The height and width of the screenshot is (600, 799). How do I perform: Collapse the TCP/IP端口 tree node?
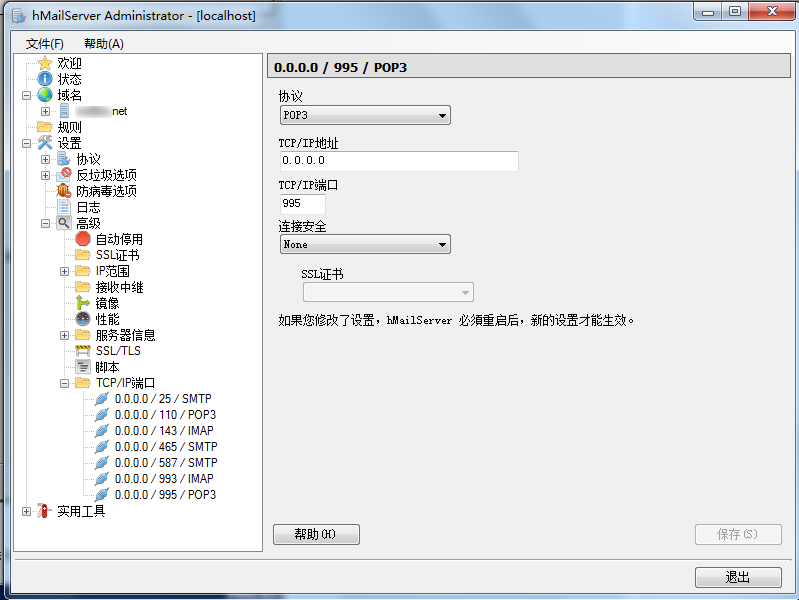coord(64,383)
